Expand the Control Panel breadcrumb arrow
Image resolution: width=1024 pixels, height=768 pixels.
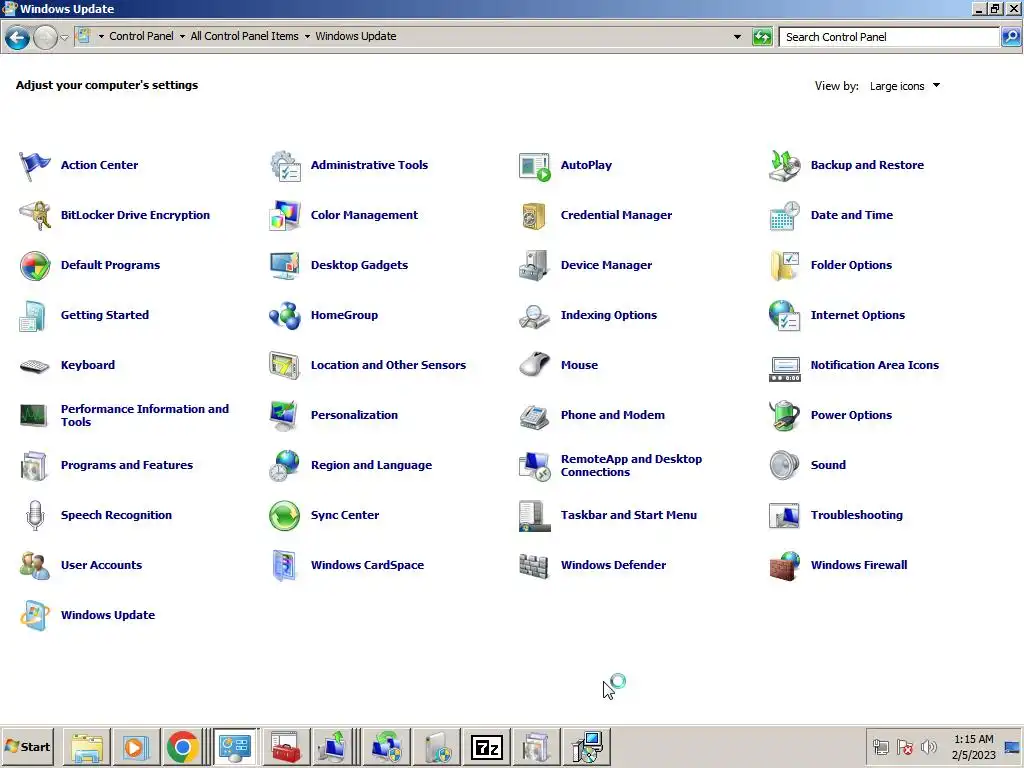182,37
